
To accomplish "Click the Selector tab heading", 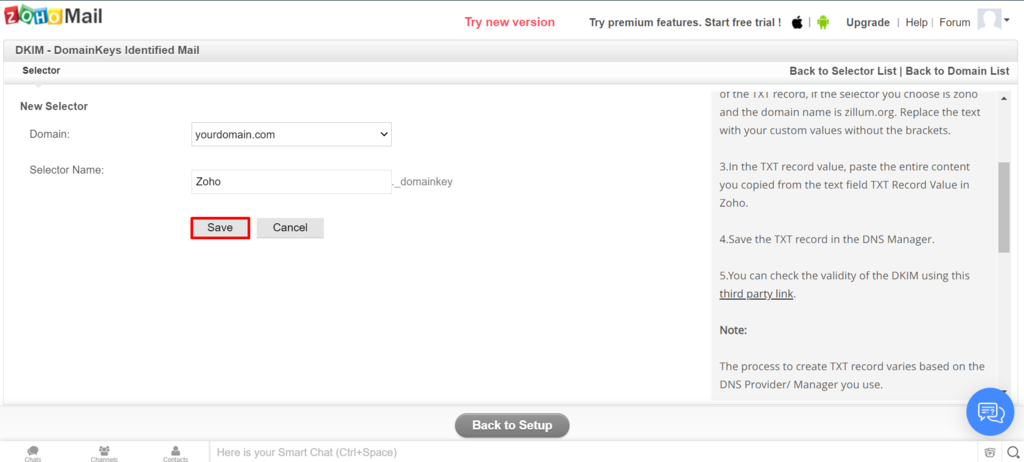I will click(41, 71).
